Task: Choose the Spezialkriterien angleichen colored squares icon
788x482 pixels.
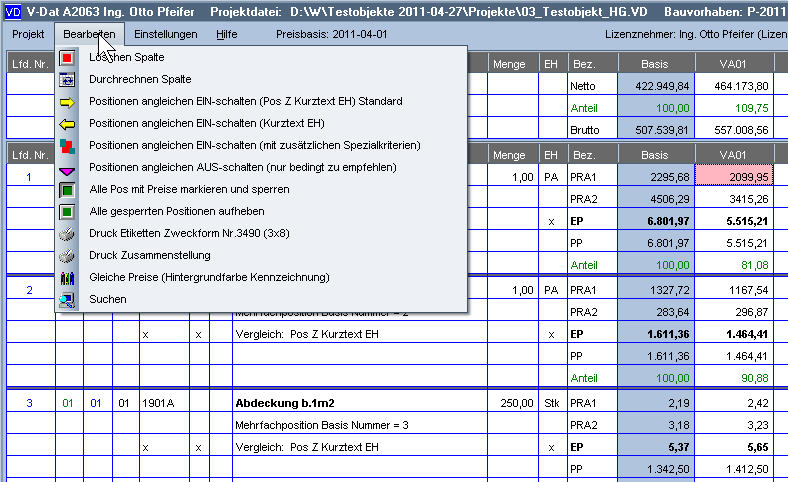Action: pos(68,145)
